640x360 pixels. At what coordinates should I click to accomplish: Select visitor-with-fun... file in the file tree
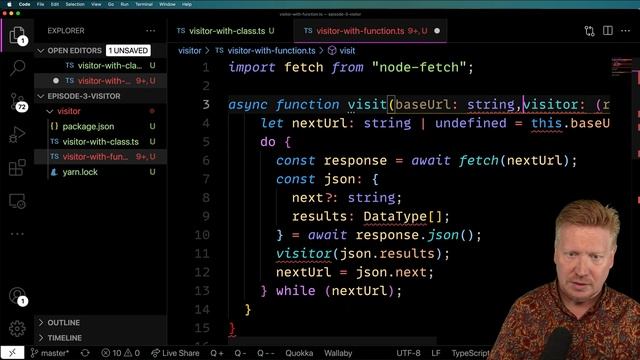(100, 157)
